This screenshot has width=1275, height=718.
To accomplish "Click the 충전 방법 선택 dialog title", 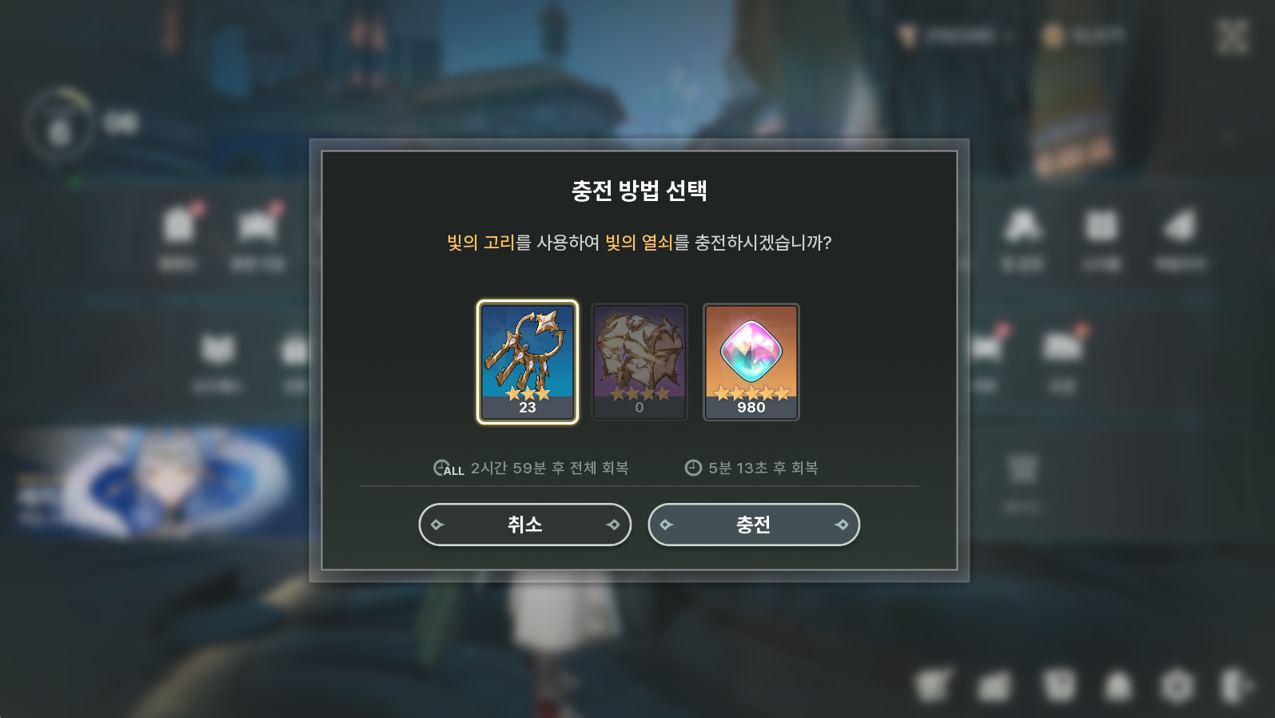I will (x=639, y=191).
